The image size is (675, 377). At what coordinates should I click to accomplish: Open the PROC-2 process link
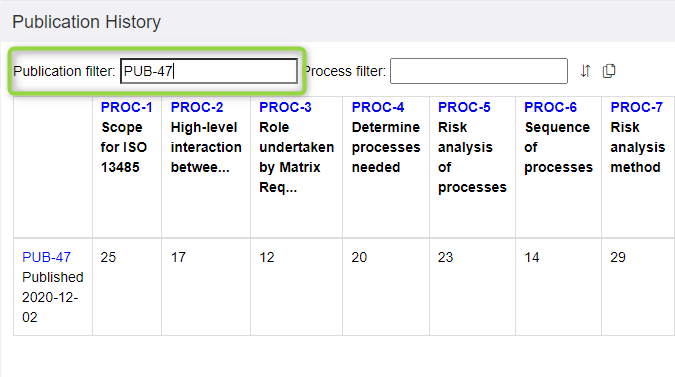197,107
